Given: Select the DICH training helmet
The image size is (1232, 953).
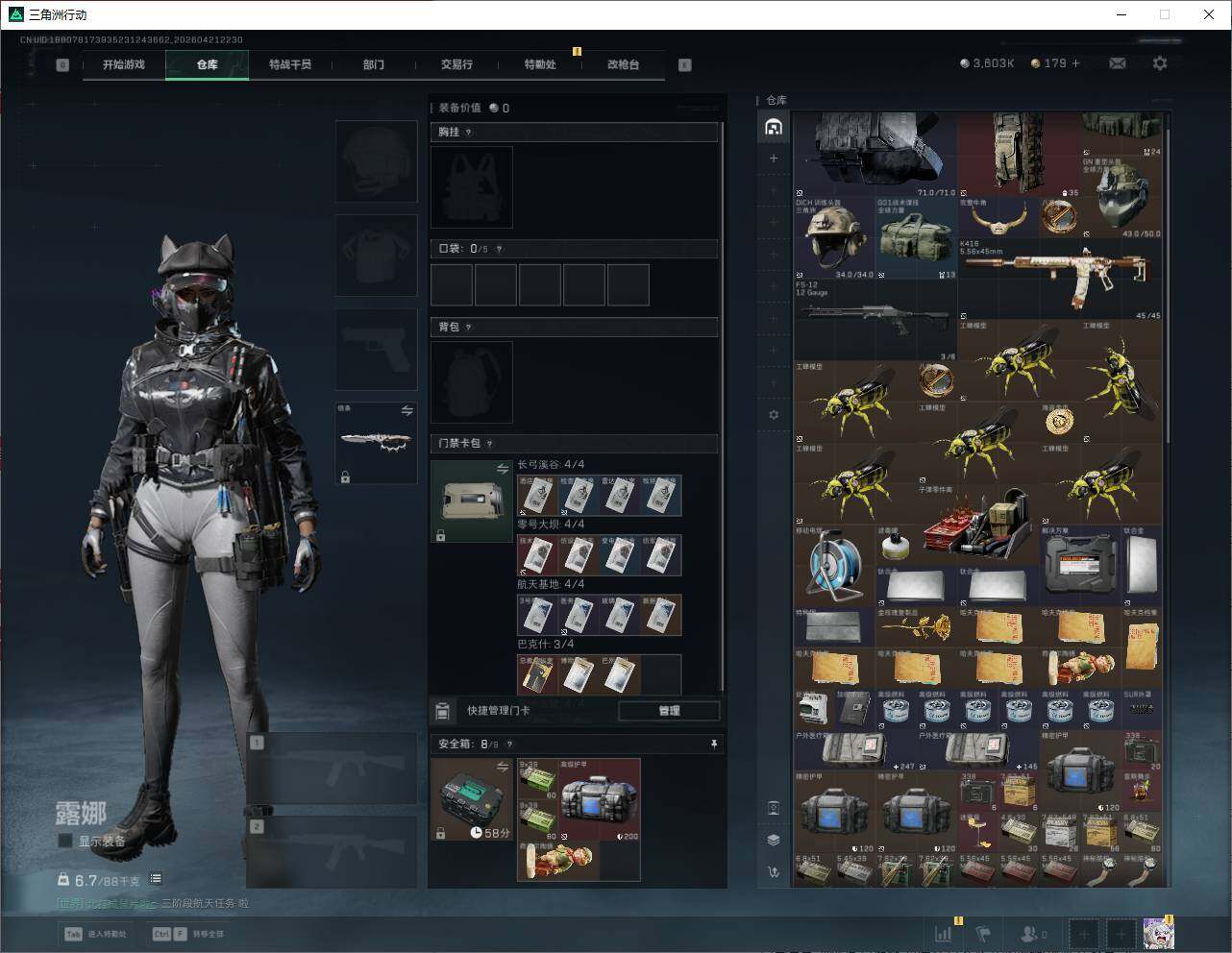Looking at the screenshot, I should pyautogui.click(x=835, y=238).
